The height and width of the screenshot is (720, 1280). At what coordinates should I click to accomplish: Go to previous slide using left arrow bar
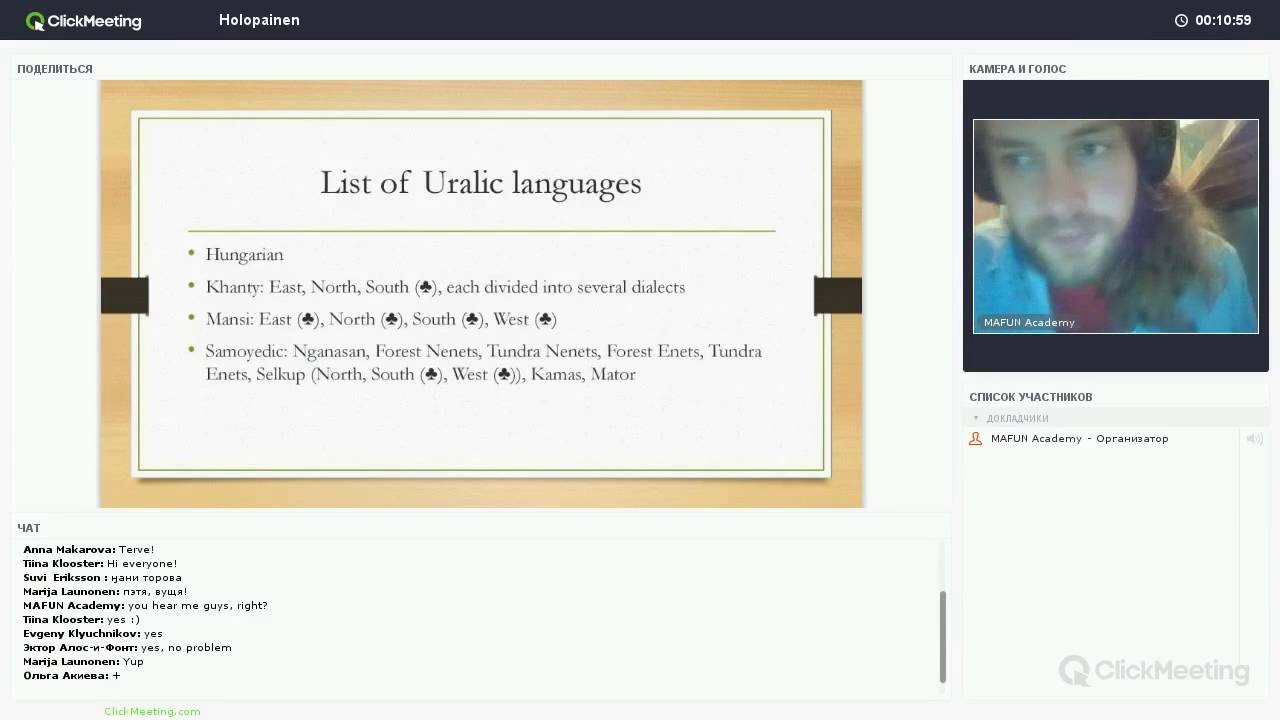[125, 295]
